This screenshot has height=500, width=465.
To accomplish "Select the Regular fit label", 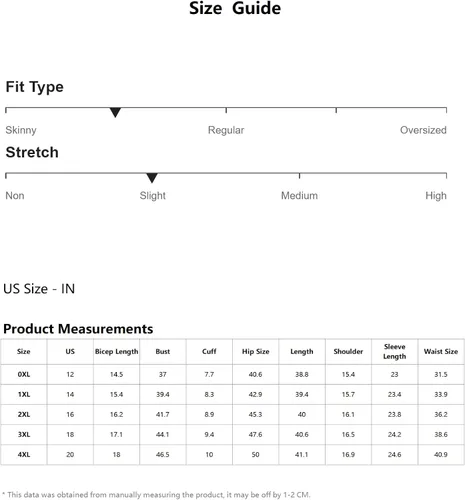I will [x=226, y=130].
